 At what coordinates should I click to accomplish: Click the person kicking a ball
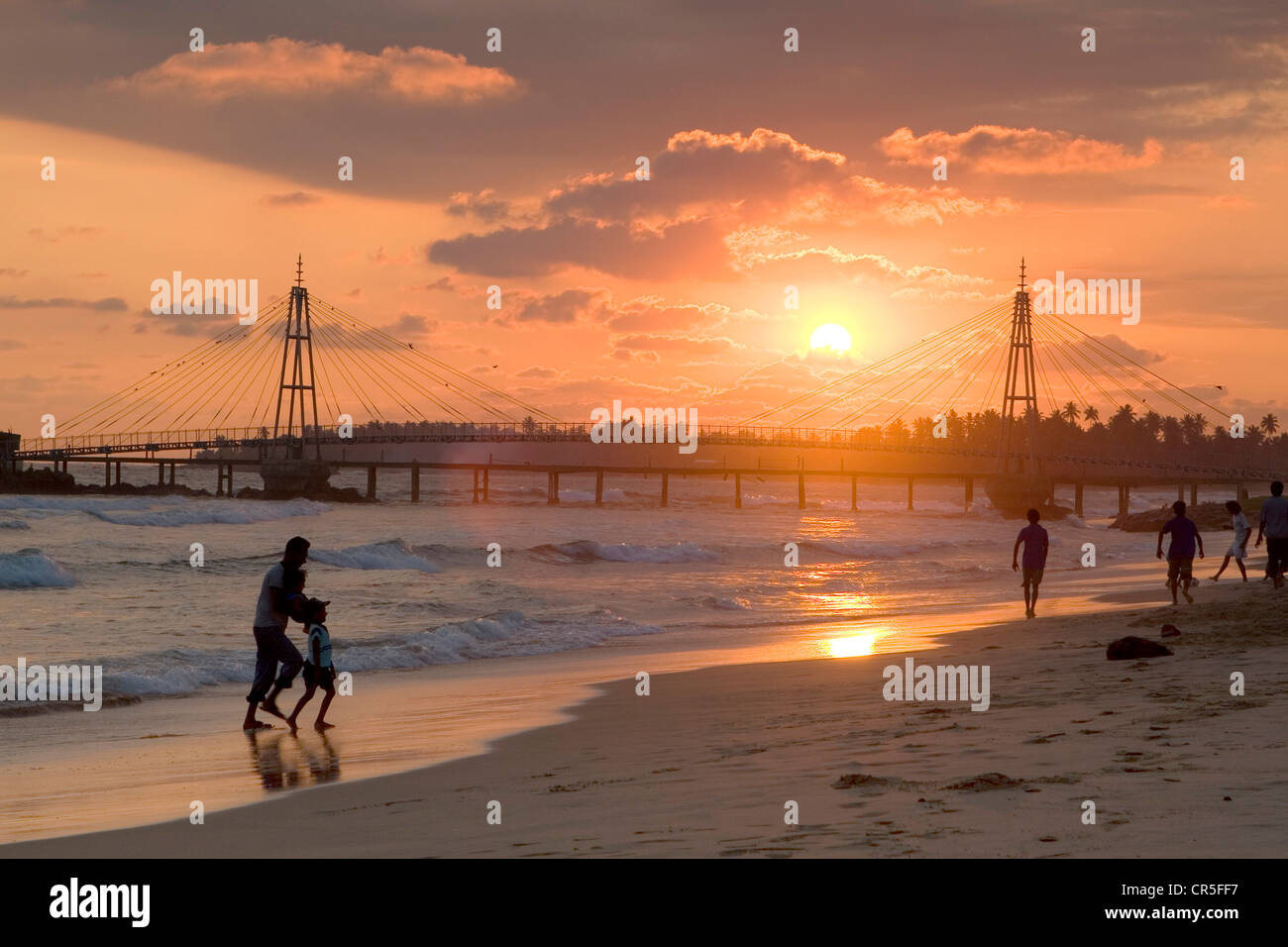tap(1179, 552)
